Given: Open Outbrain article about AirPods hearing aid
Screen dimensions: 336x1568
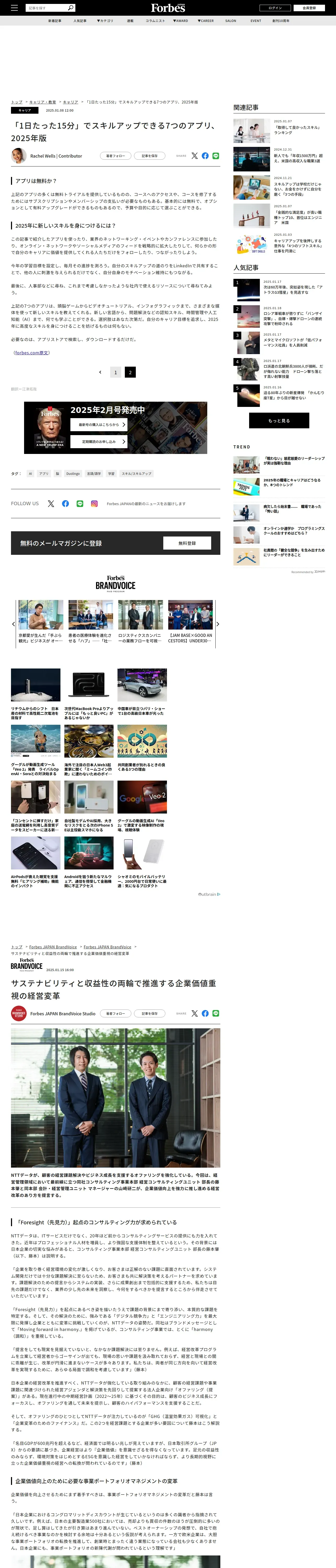Looking at the screenshot, I should coord(35,862).
